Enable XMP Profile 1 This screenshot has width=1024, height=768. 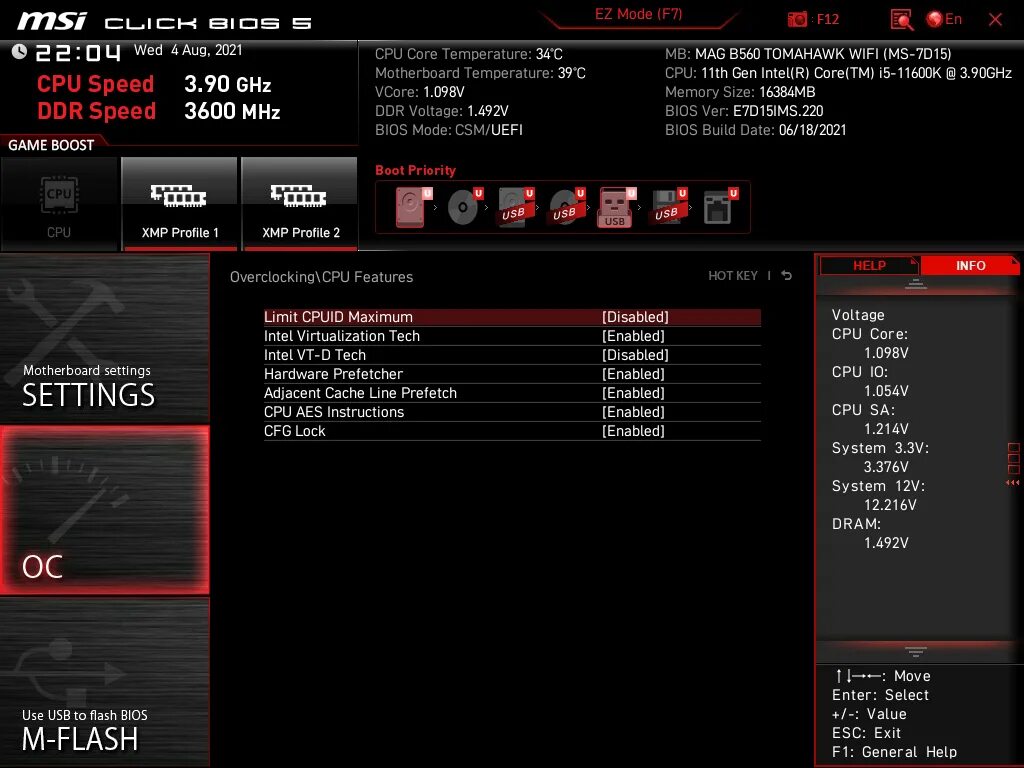pos(179,204)
